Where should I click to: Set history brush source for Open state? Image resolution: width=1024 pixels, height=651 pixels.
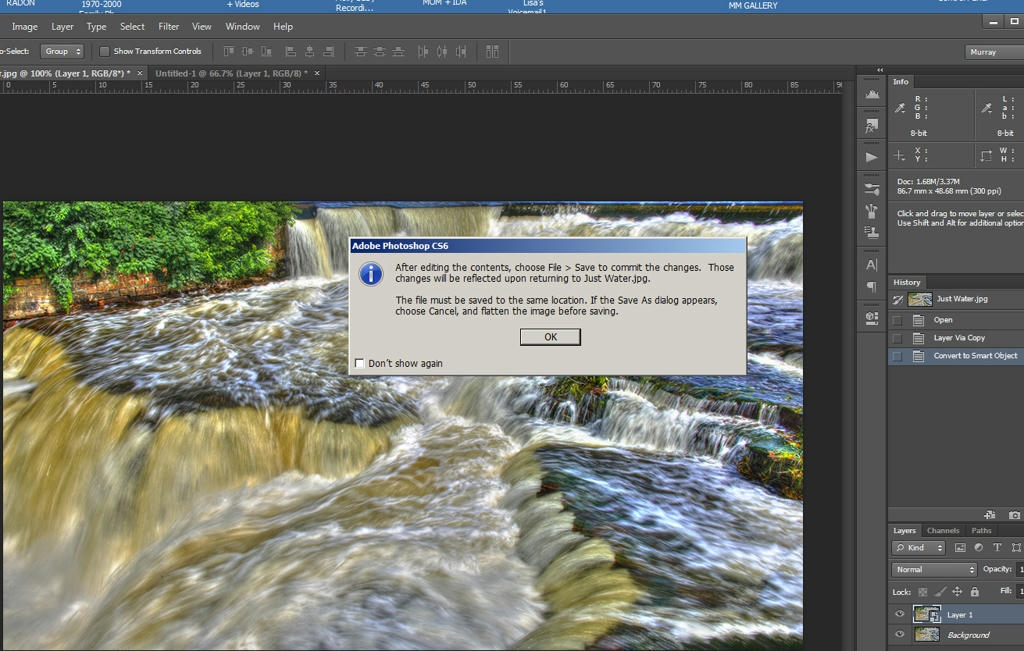897,320
